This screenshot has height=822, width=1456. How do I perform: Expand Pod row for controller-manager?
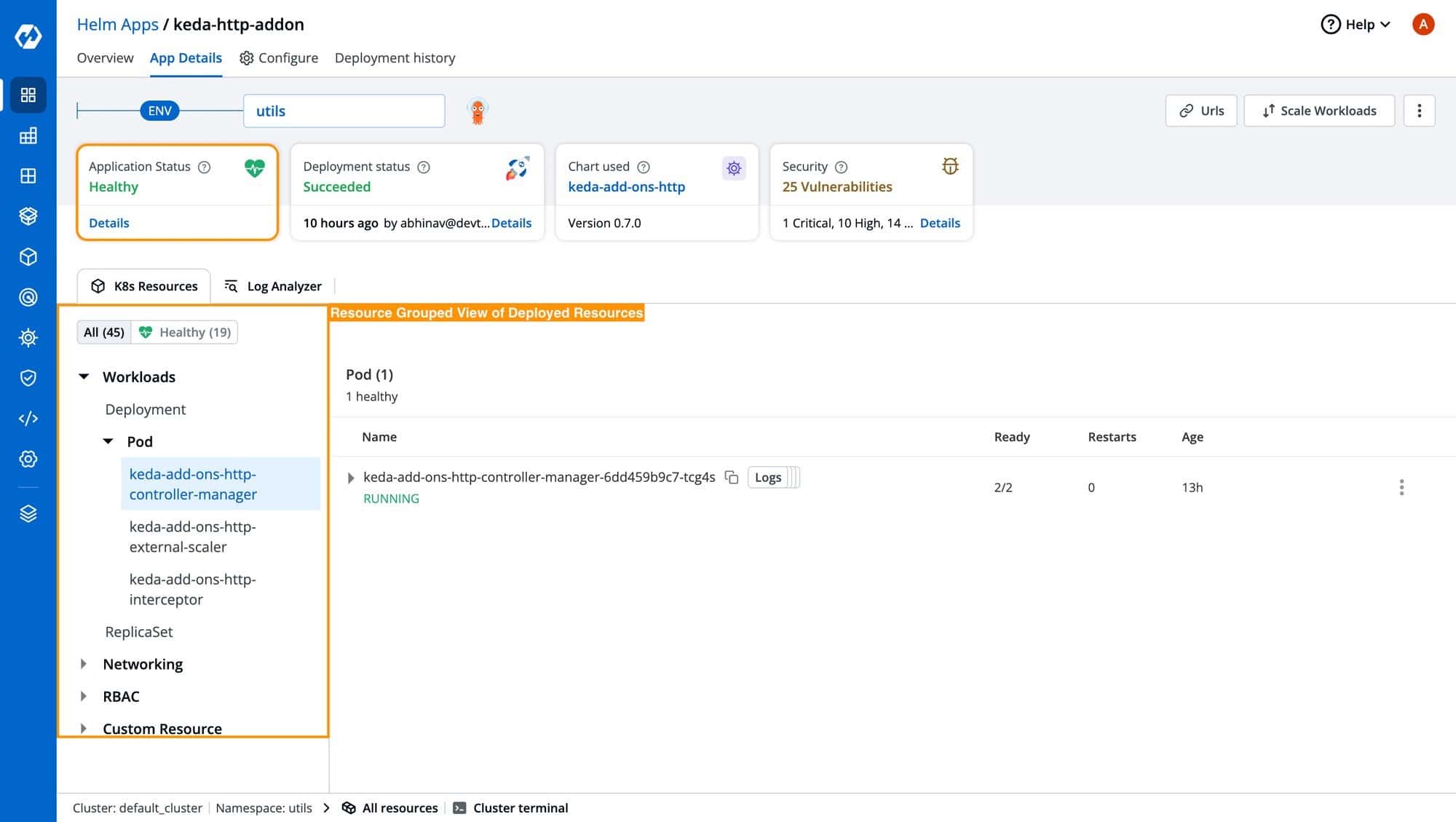click(x=351, y=477)
